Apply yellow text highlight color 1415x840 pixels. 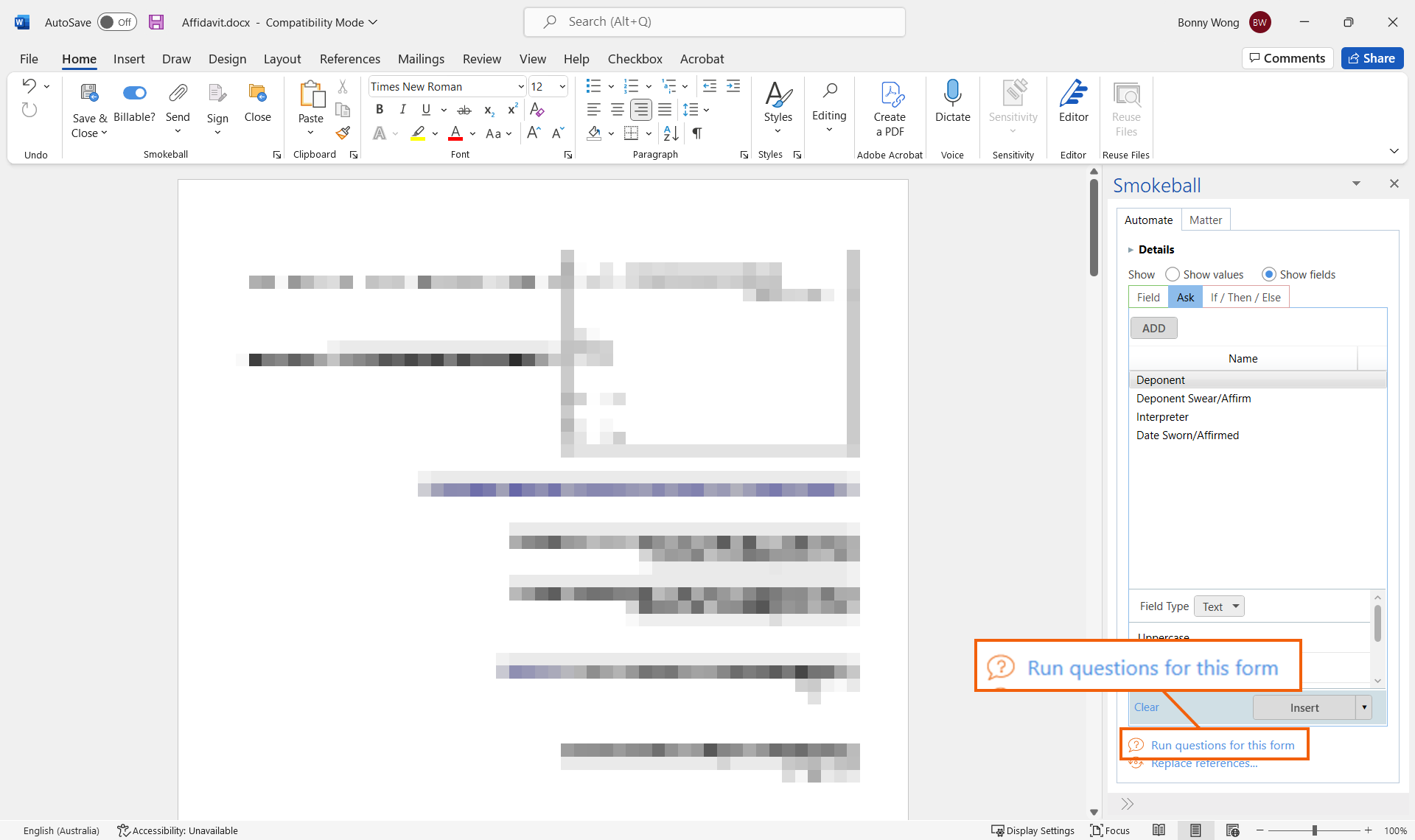[418, 133]
